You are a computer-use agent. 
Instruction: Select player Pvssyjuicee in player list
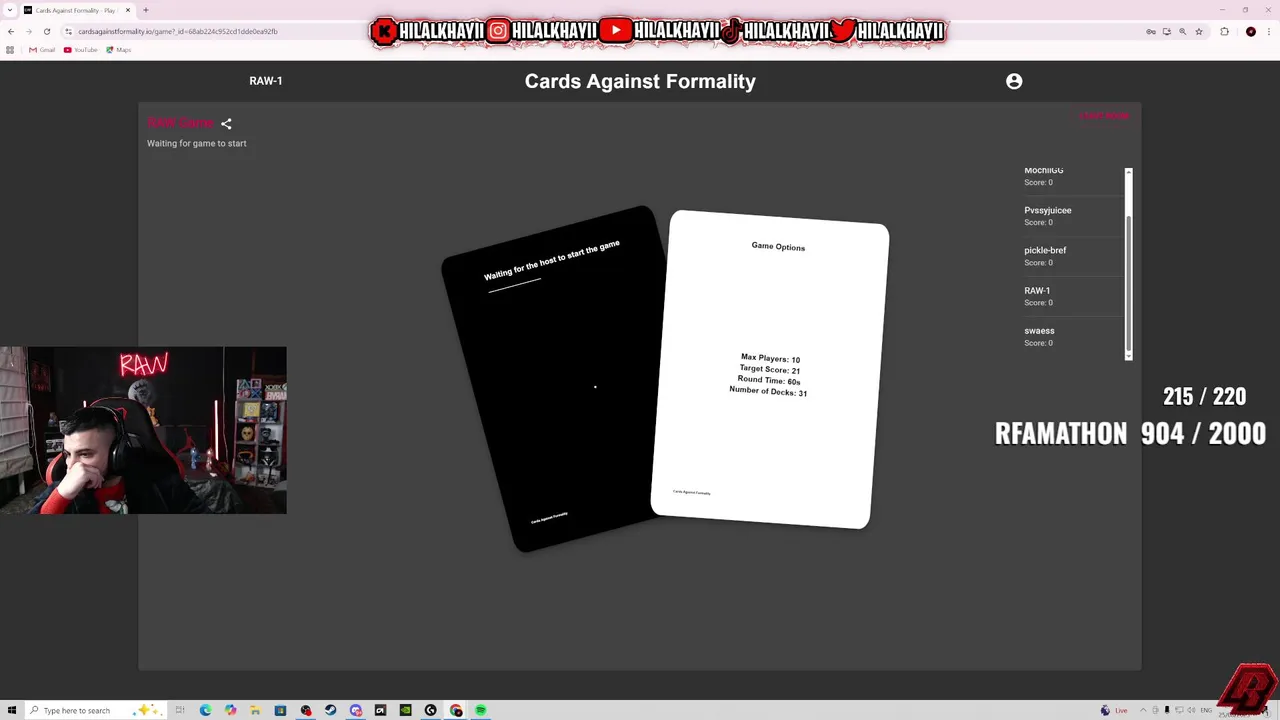[1071, 216]
